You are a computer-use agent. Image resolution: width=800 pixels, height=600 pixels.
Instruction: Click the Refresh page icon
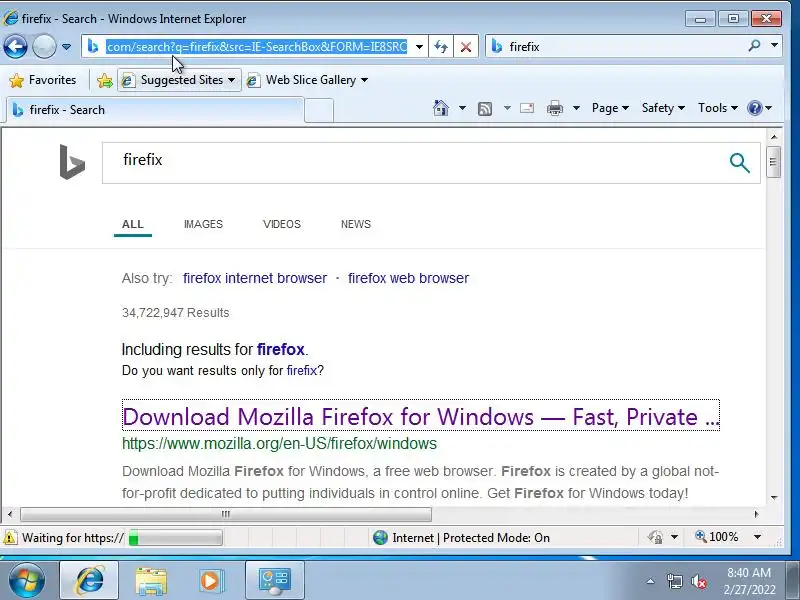441,47
